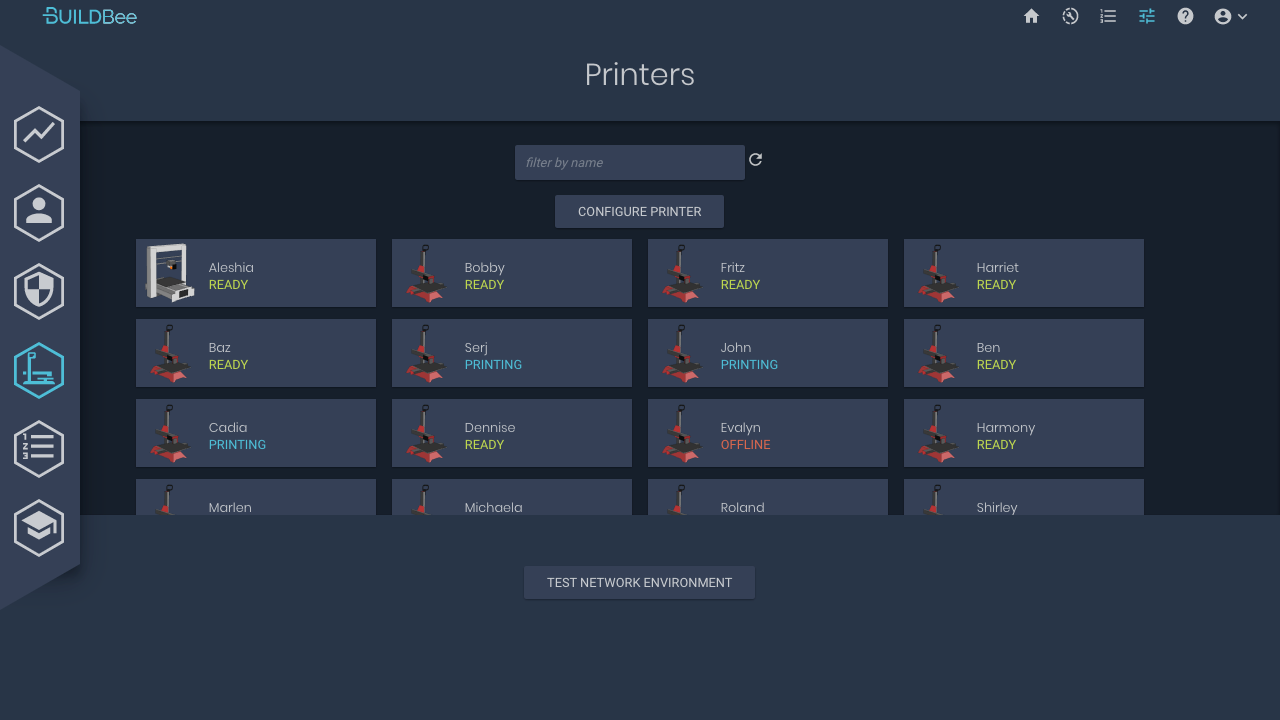Select the printers sidebar icon
Image resolution: width=1280 pixels, height=720 pixels.
pos(39,370)
